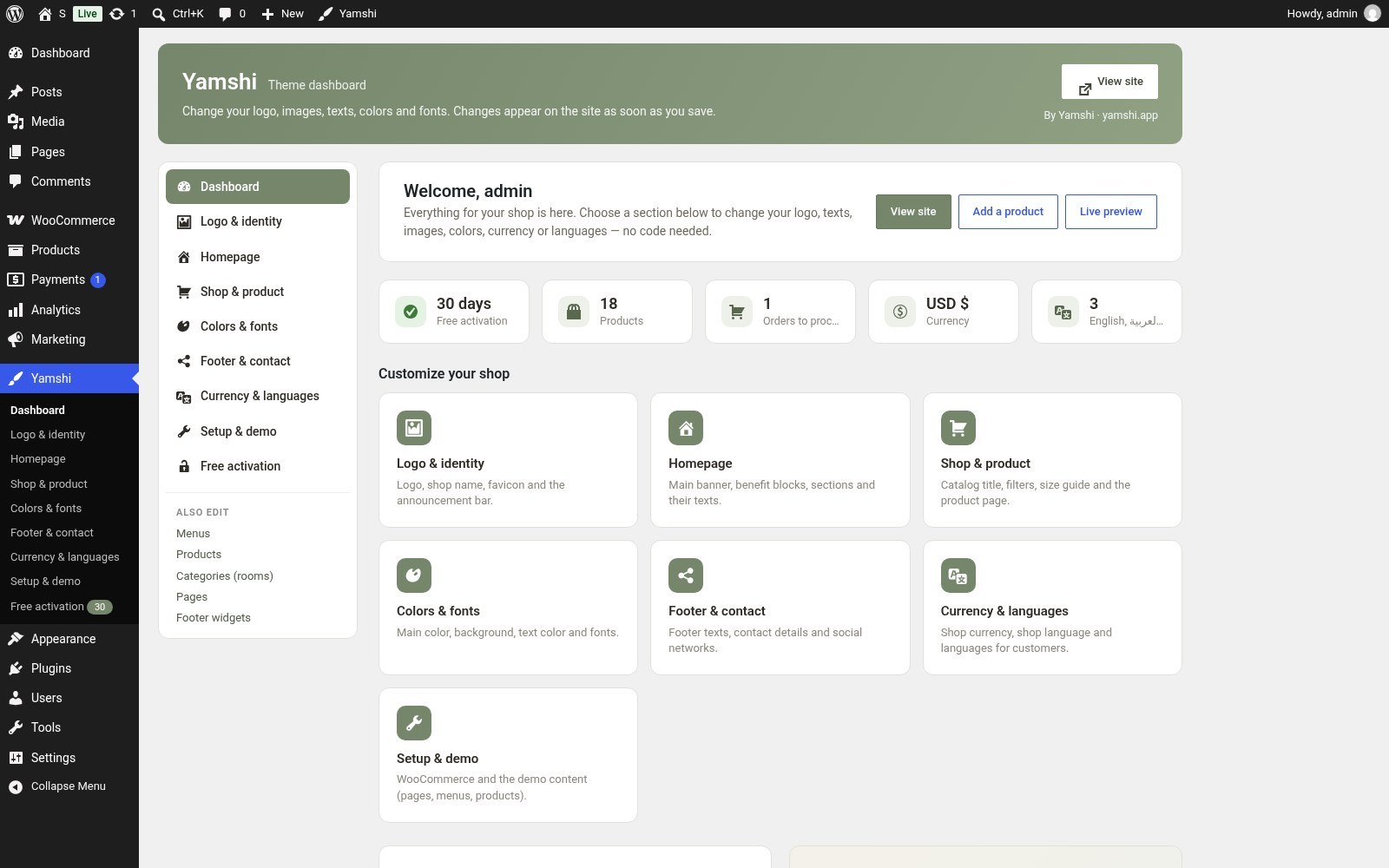Screen dimensions: 1389x868
Task: Click the lock icon beside Free activation
Action: (184, 466)
